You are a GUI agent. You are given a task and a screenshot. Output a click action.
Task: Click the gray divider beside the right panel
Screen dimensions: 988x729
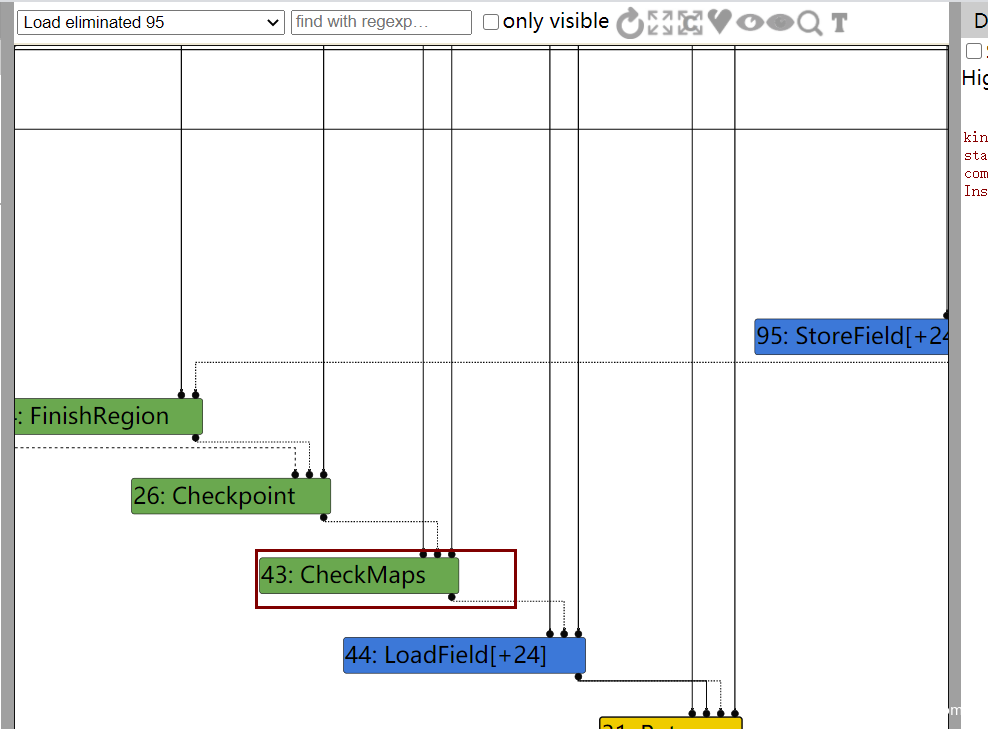click(955, 365)
